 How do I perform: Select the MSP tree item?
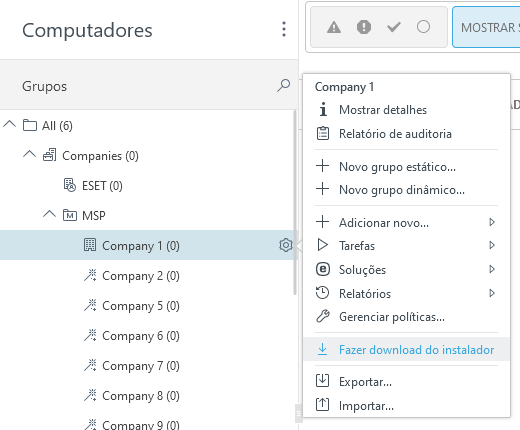[94, 216]
